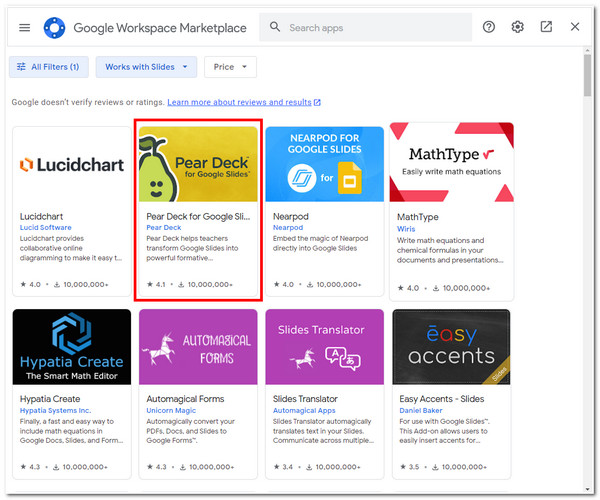Click the Hypatia Create 4.3 star rating
This screenshot has height=500, width=600.
[x=30, y=467]
